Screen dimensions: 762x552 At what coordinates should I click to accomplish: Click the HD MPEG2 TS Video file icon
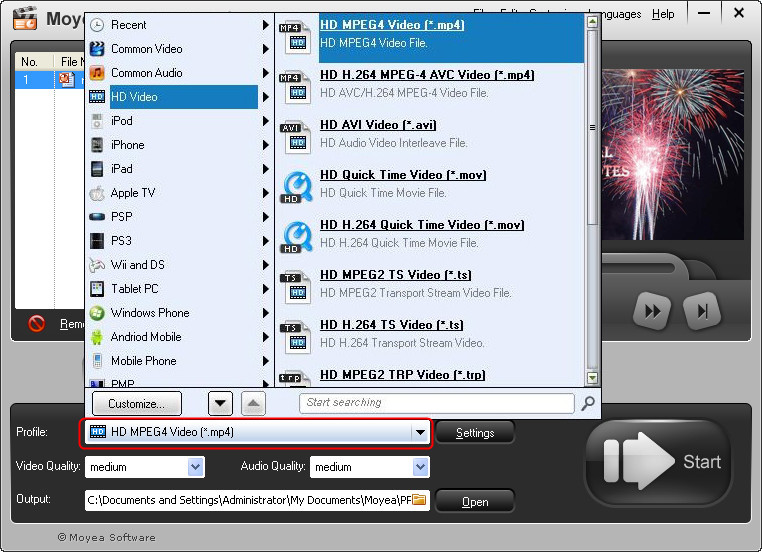click(295, 287)
